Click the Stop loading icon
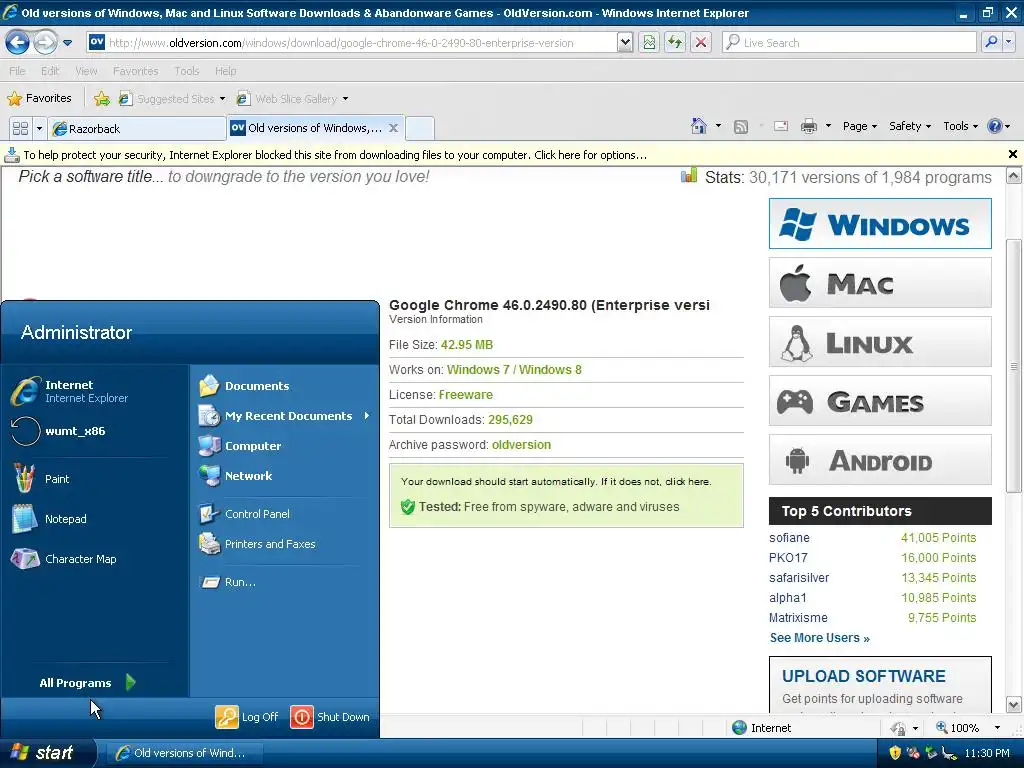 701,43
